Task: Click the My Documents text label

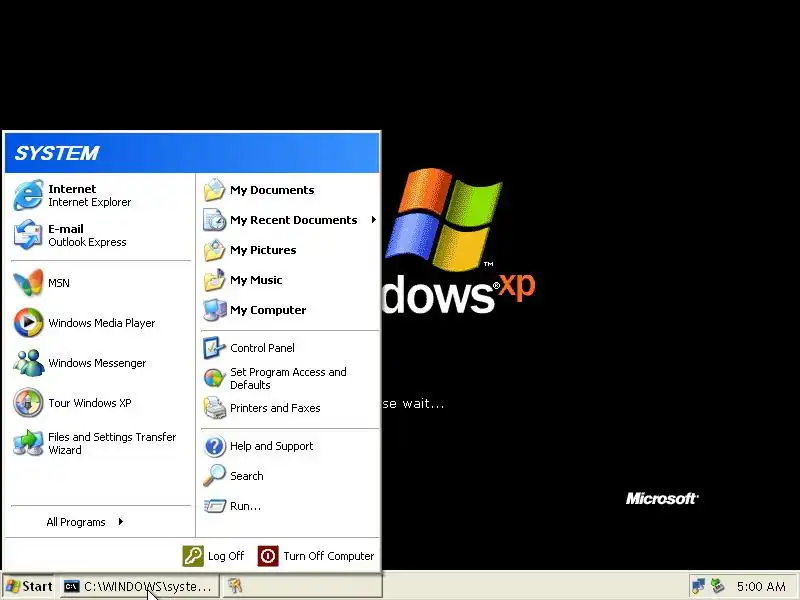Action: (x=272, y=190)
